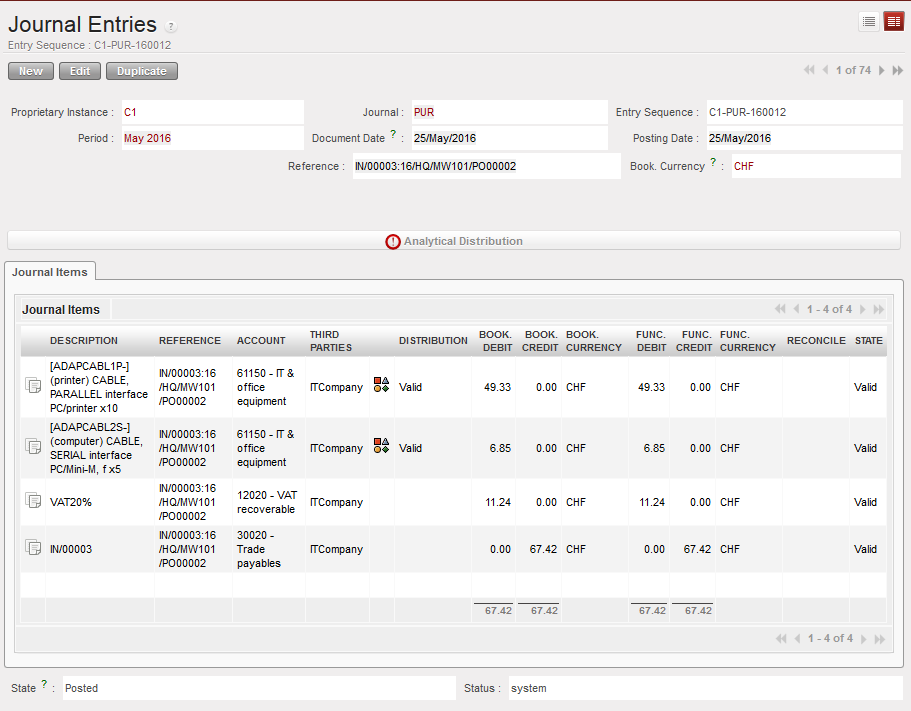Open document icon for printer CABLE PARALLEL row
This screenshot has height=711, width=911.
coord(33,387)
